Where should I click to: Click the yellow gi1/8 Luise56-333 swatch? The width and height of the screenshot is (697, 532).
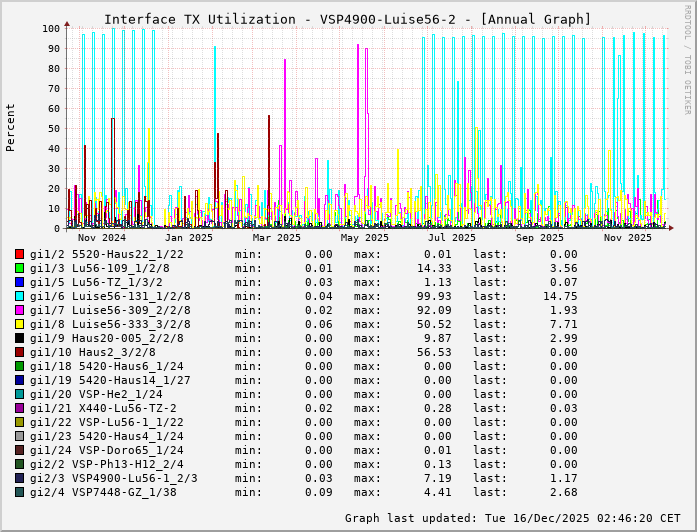click(x=19, y=324)
